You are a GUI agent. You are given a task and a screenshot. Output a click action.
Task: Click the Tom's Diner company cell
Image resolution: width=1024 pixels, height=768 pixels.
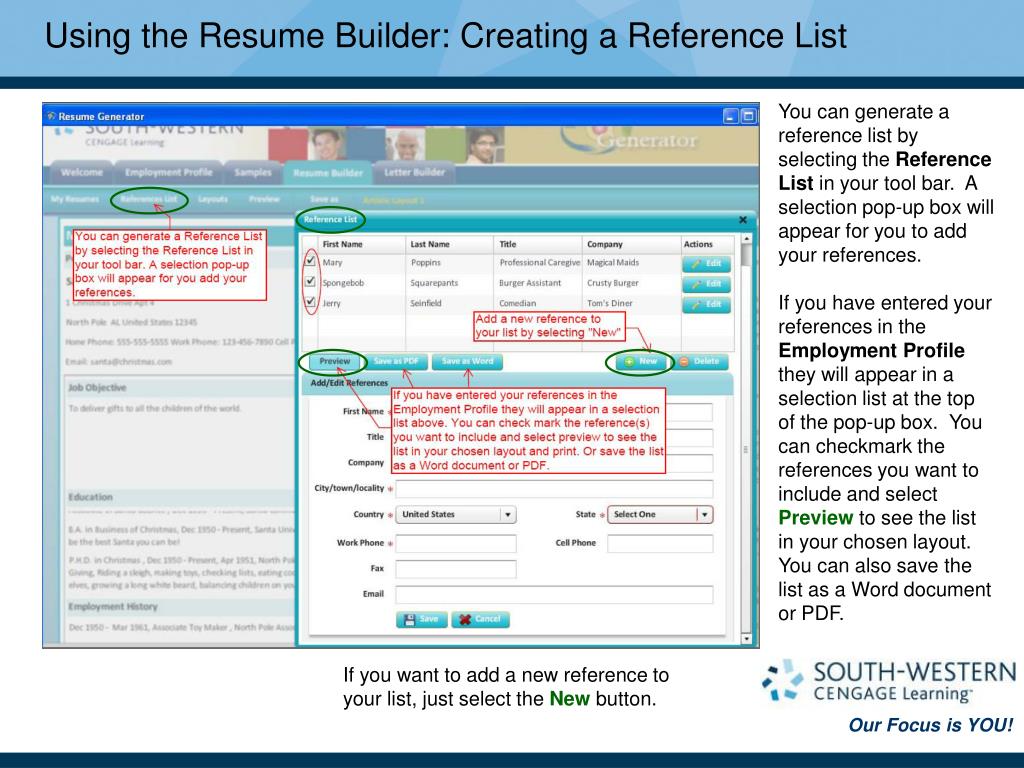pos(610,304)
